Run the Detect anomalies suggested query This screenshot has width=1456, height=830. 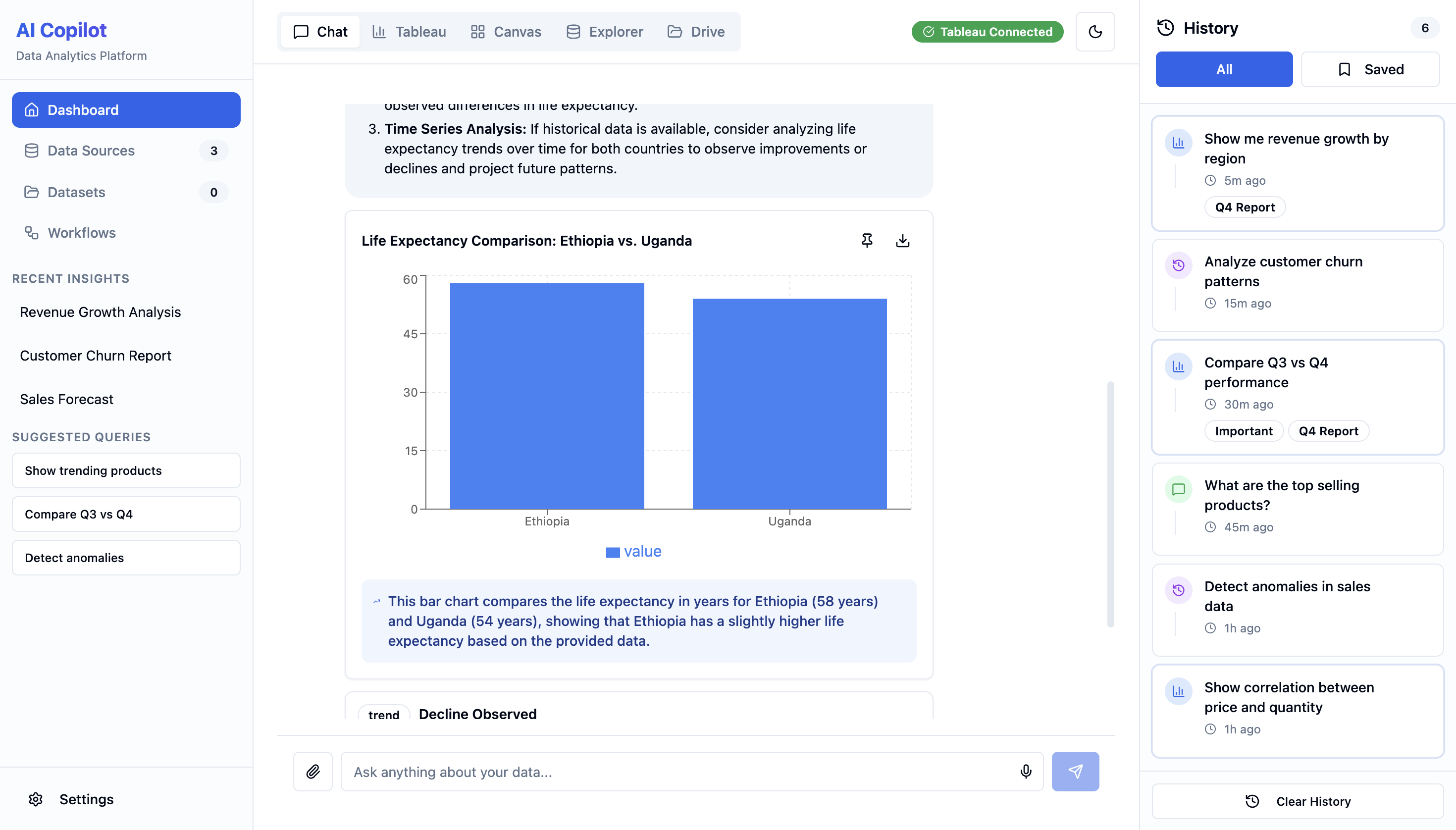(x=126, y=558)
